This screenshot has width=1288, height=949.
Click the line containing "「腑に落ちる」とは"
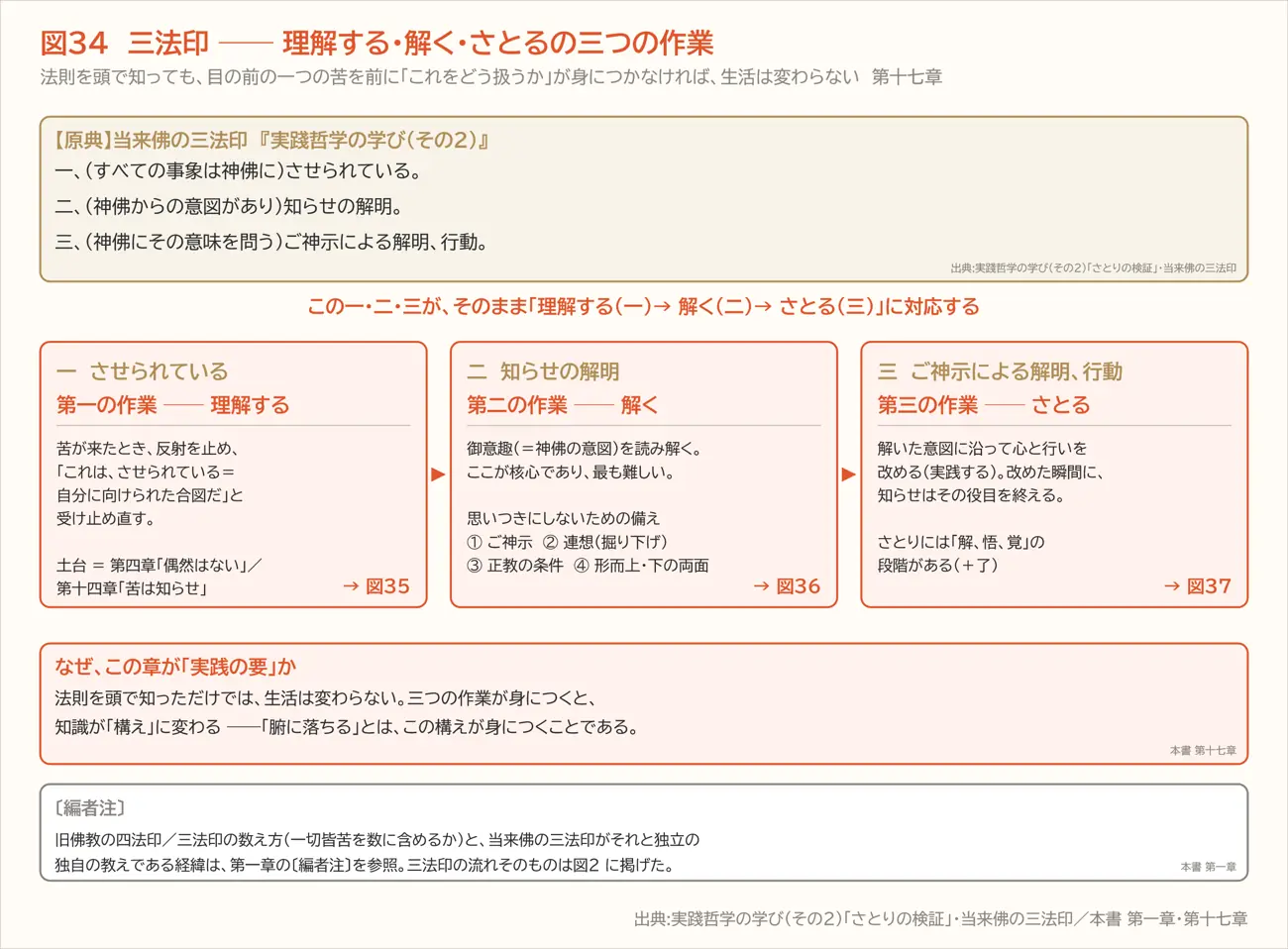point(348,727)
